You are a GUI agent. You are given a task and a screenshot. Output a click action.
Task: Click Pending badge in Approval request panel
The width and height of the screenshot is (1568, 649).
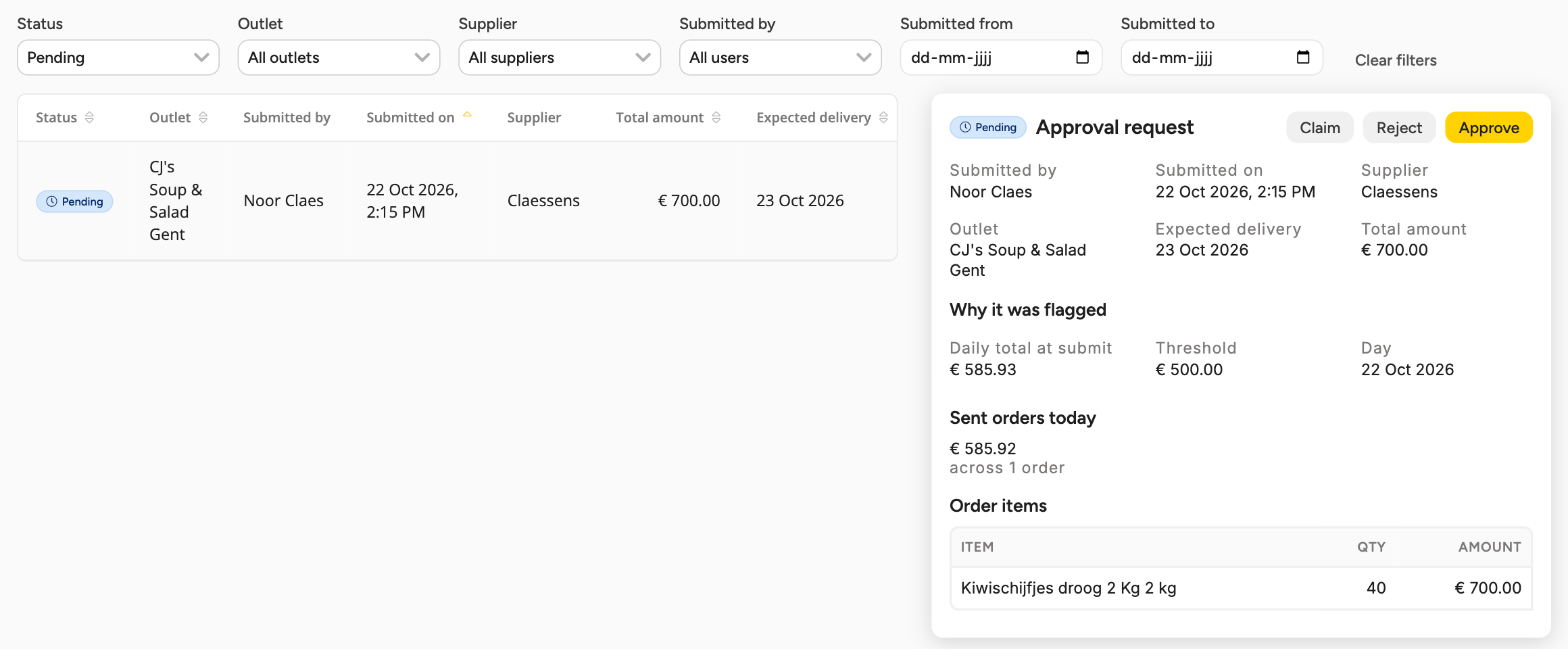pos(988,127)
